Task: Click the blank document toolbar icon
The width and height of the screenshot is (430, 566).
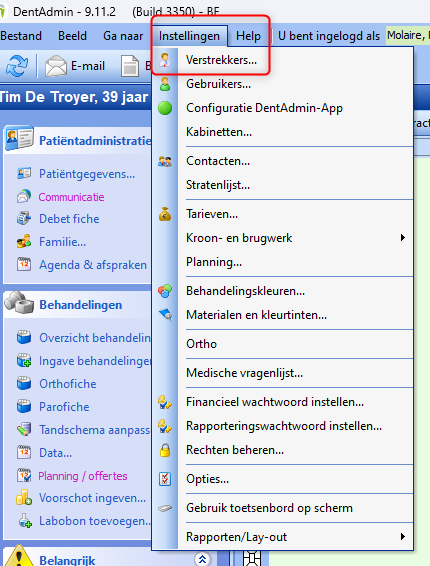Action: 130,66
